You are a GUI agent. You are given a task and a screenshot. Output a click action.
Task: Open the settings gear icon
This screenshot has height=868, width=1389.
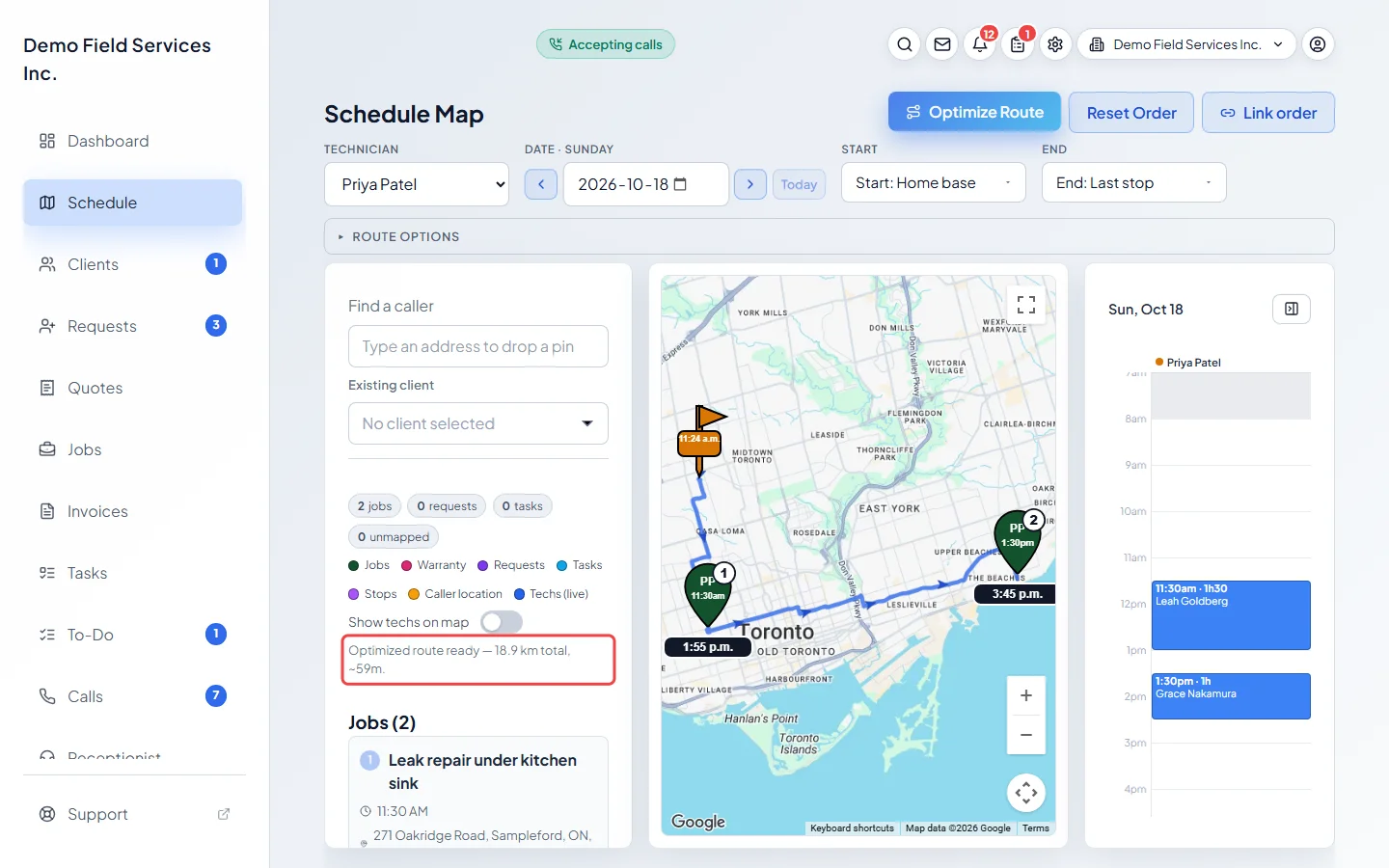click(x=1055, y=44)
